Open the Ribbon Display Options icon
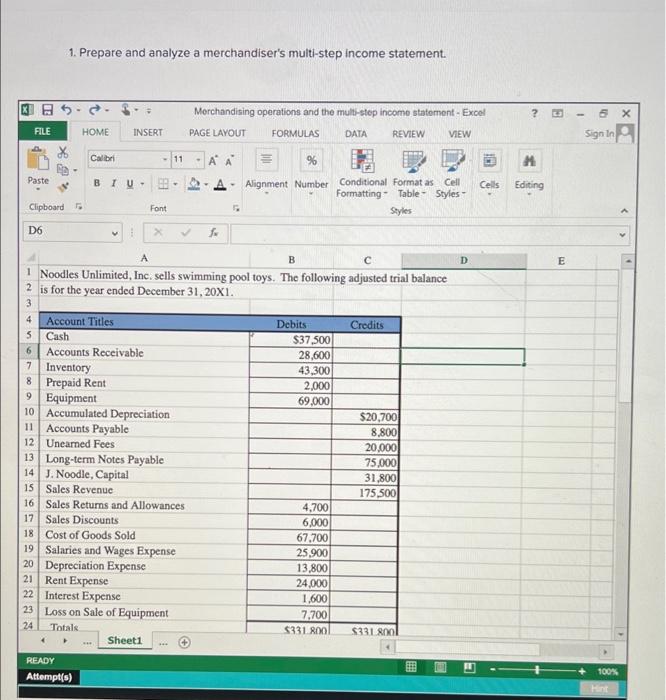 pos(557,113)
